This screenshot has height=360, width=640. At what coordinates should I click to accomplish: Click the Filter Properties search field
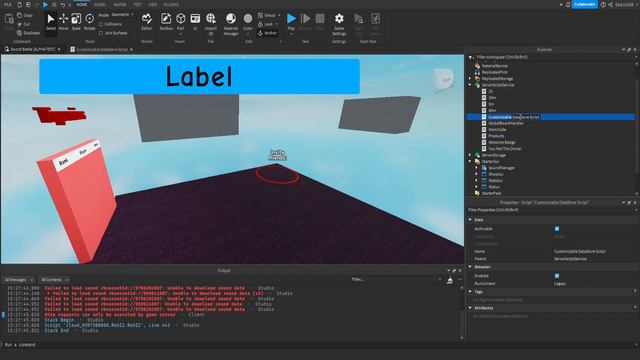[549, 210]
